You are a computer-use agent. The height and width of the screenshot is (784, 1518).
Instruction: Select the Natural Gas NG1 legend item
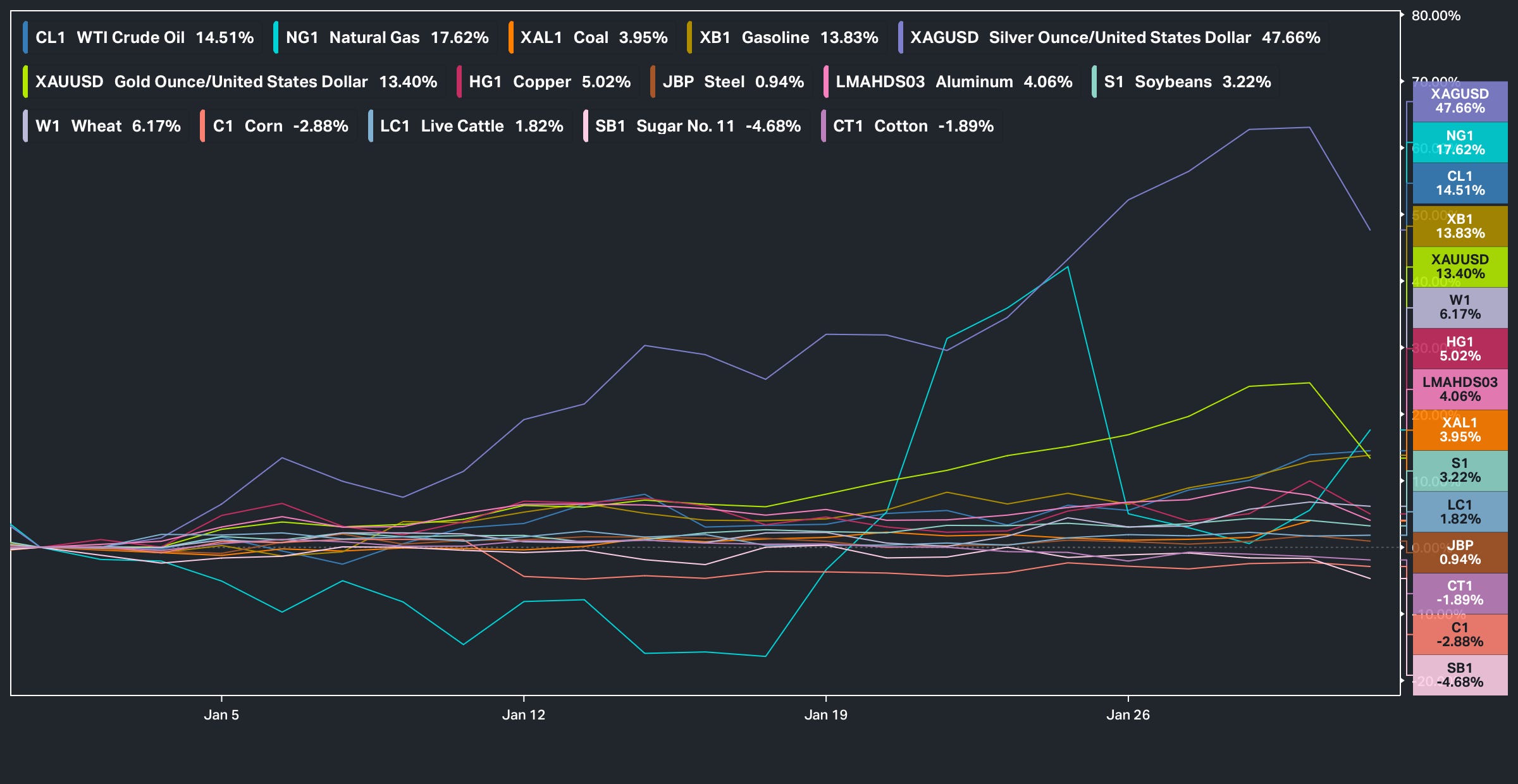[386, 38]
